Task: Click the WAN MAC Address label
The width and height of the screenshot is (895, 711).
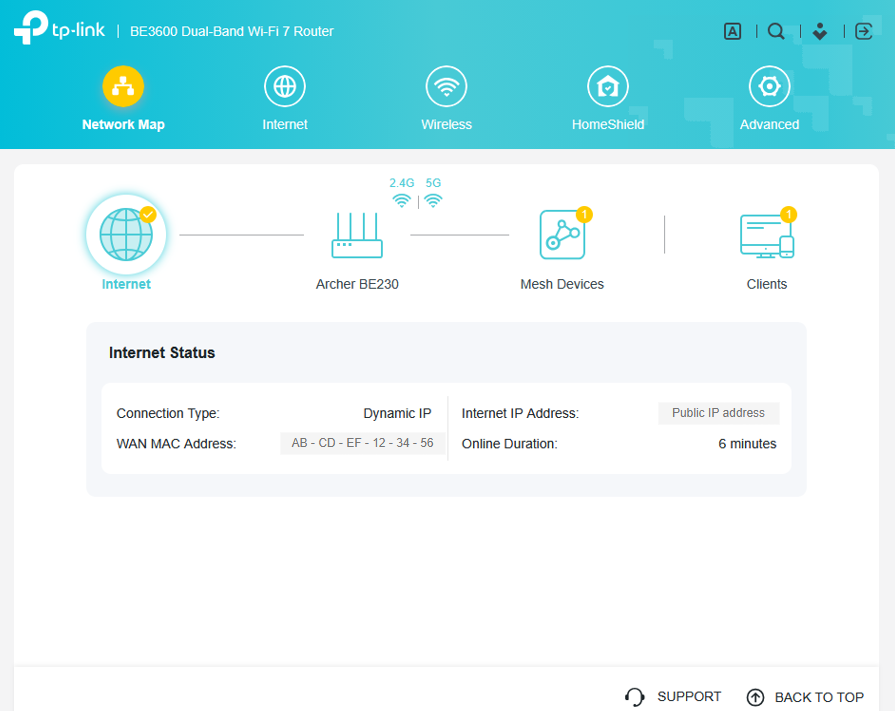Action: pos(176,444)
